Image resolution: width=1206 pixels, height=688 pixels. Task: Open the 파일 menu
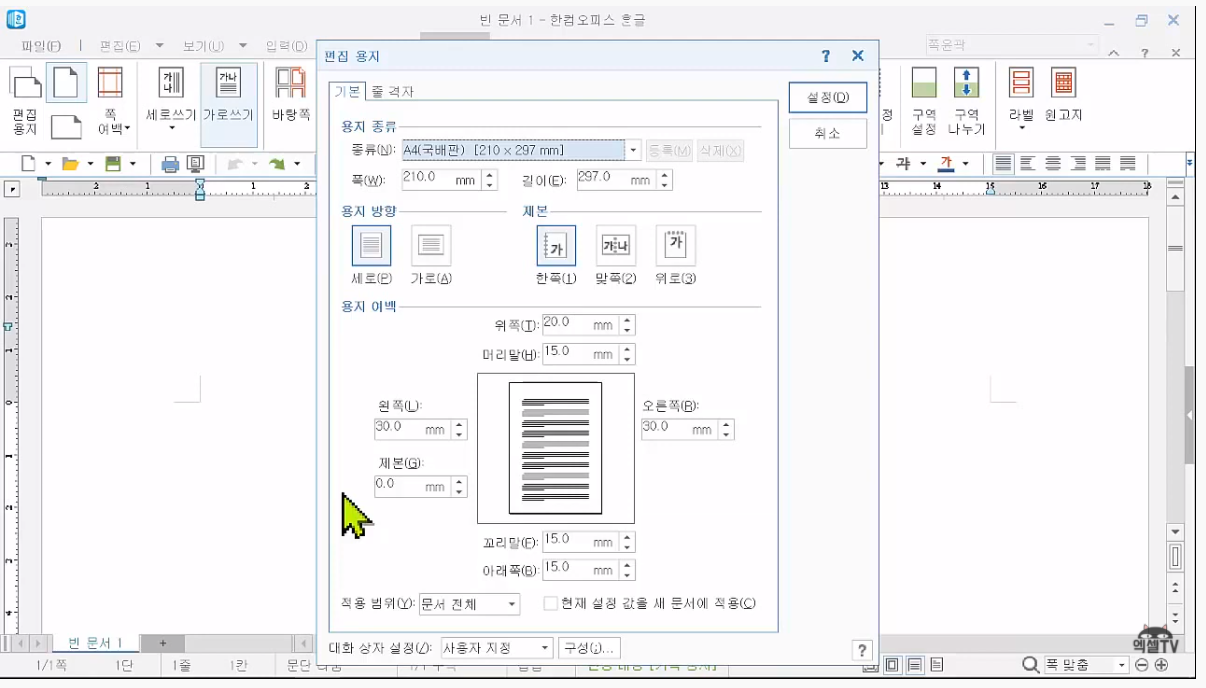41,46
